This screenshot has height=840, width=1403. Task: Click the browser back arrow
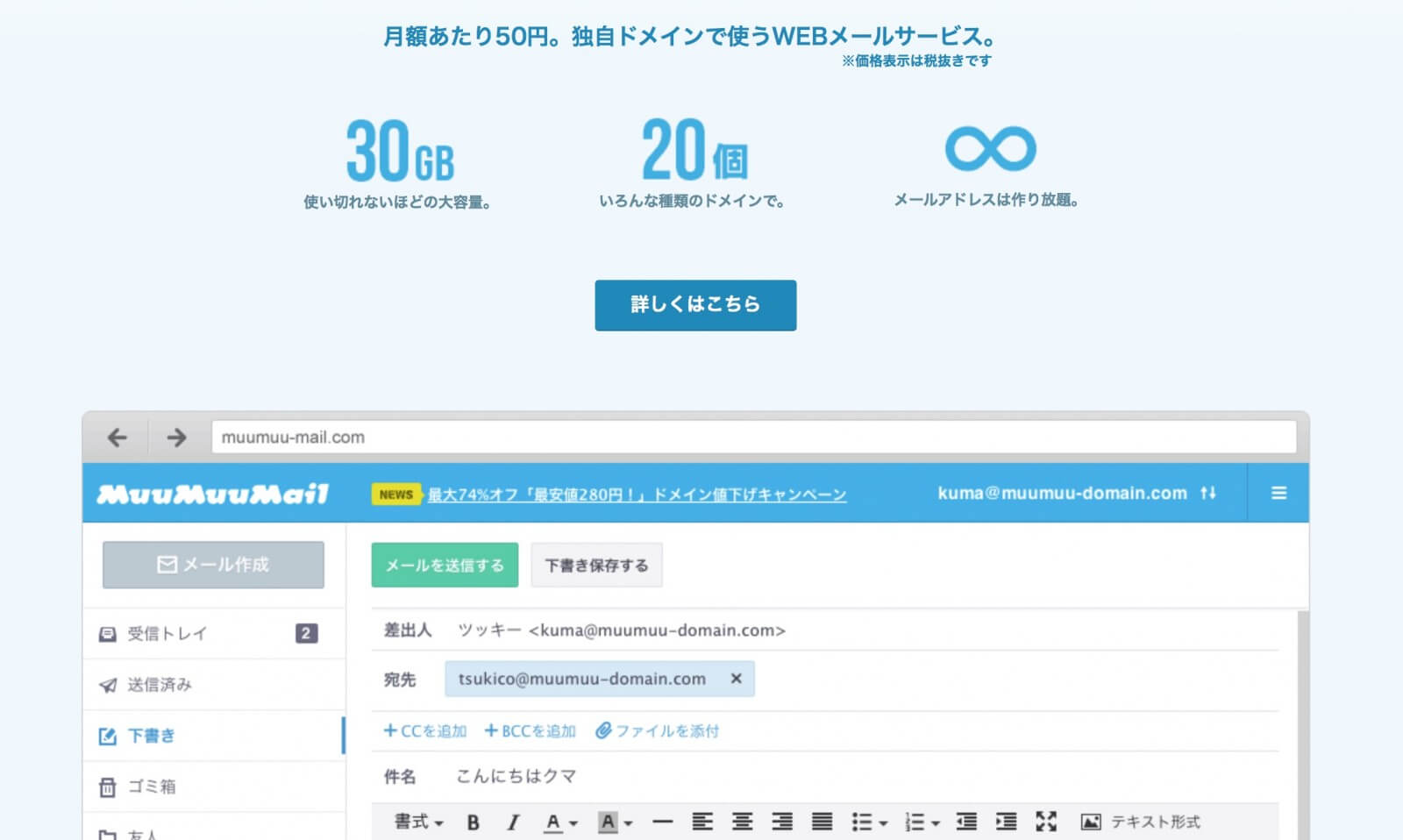[x=117, y=438]
